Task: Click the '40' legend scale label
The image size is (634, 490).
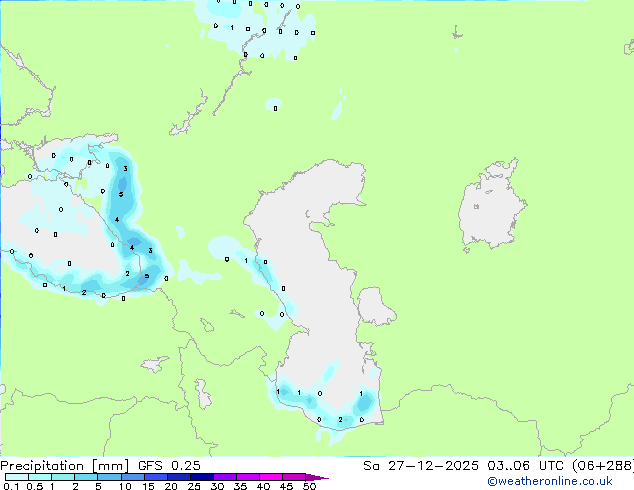Action: (263, 486)
